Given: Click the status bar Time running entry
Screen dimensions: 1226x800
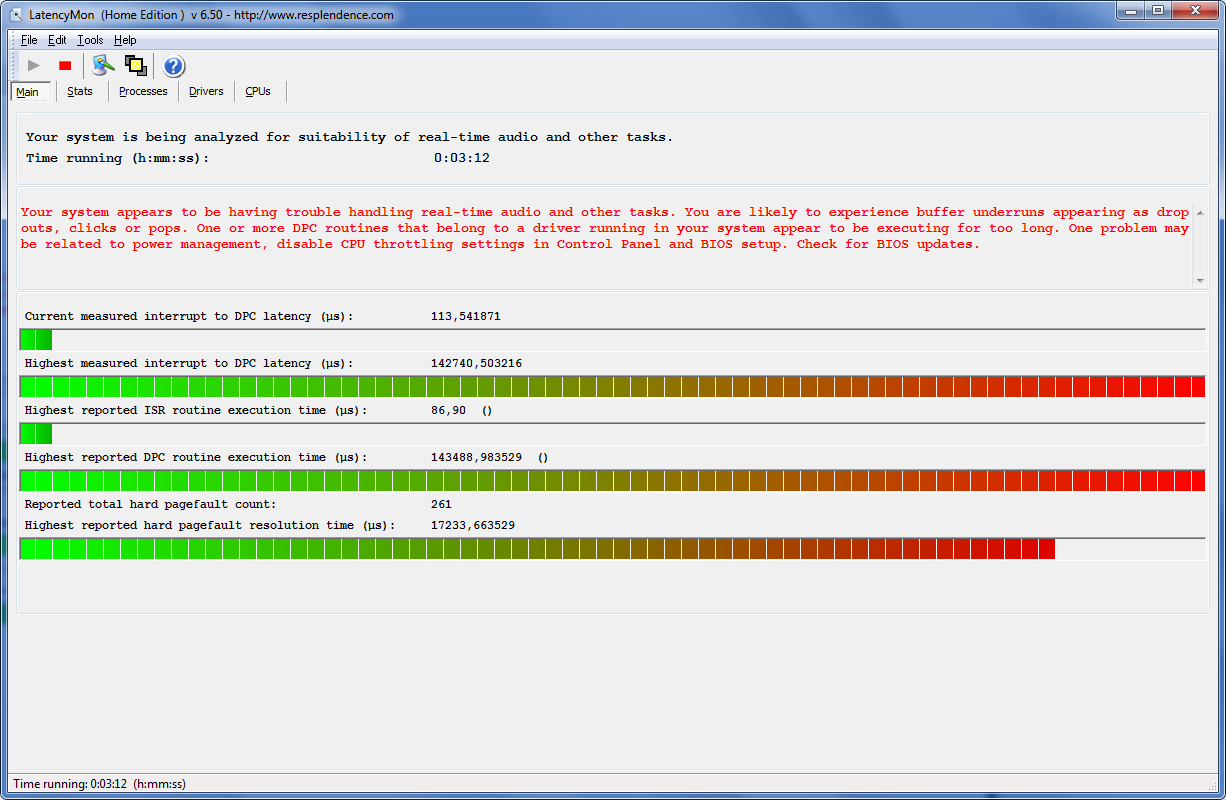Looking at the screenshot, I should point(99,784).
